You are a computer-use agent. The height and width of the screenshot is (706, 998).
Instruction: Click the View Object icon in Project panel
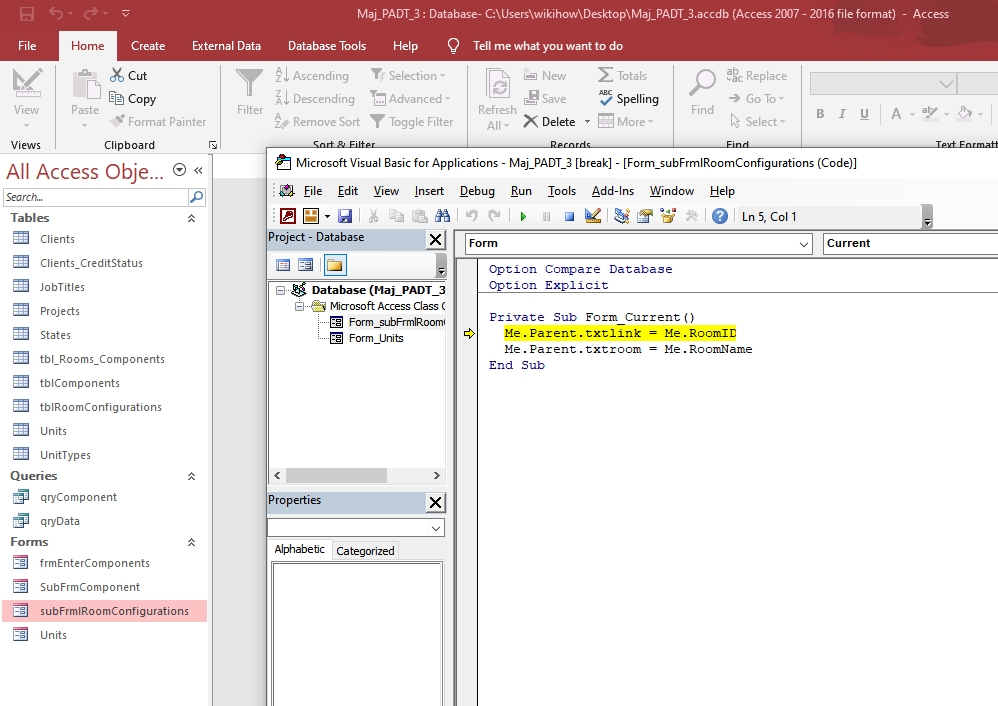[306, 265]
